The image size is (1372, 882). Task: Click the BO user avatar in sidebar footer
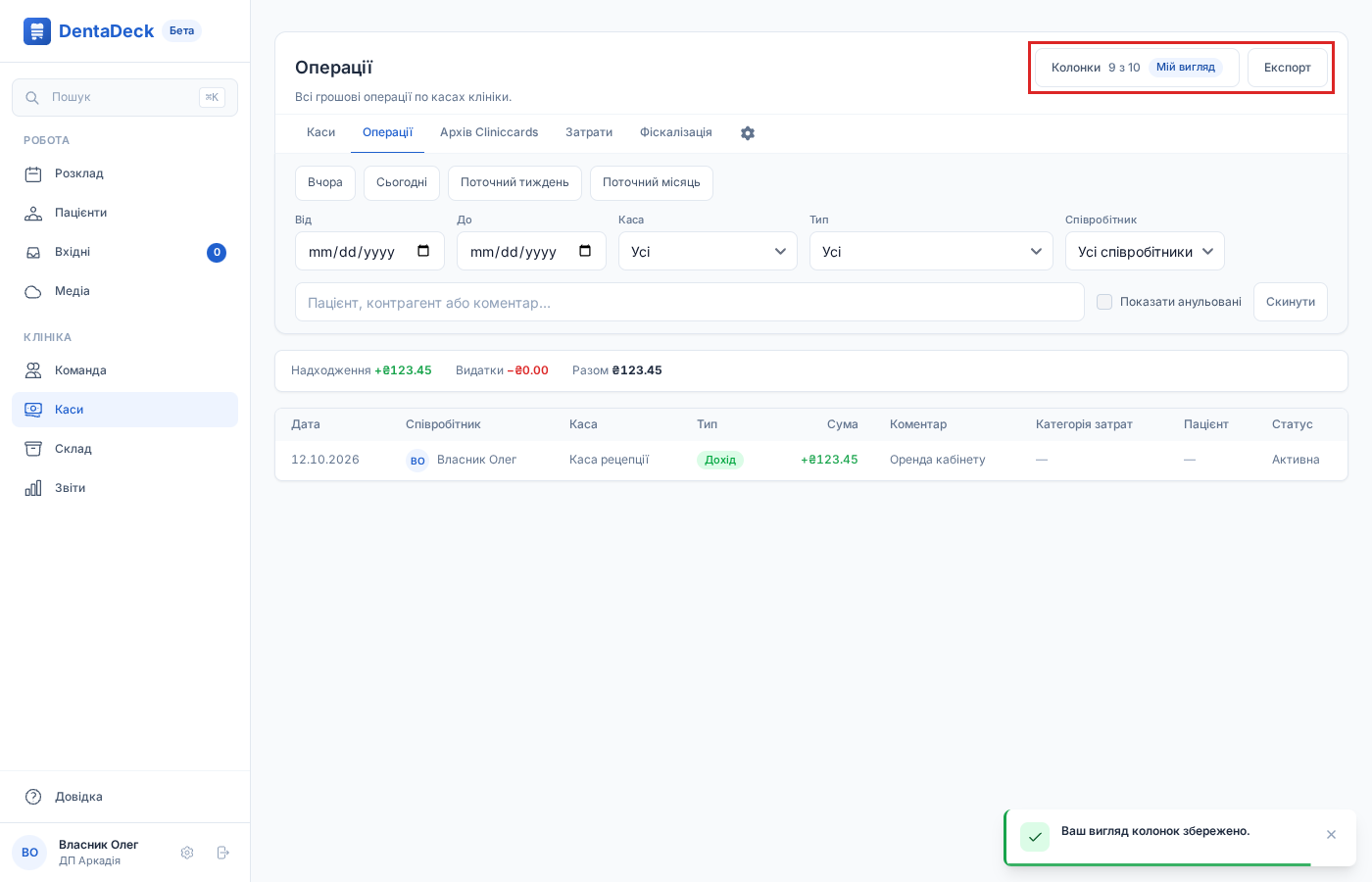point(29,853)
